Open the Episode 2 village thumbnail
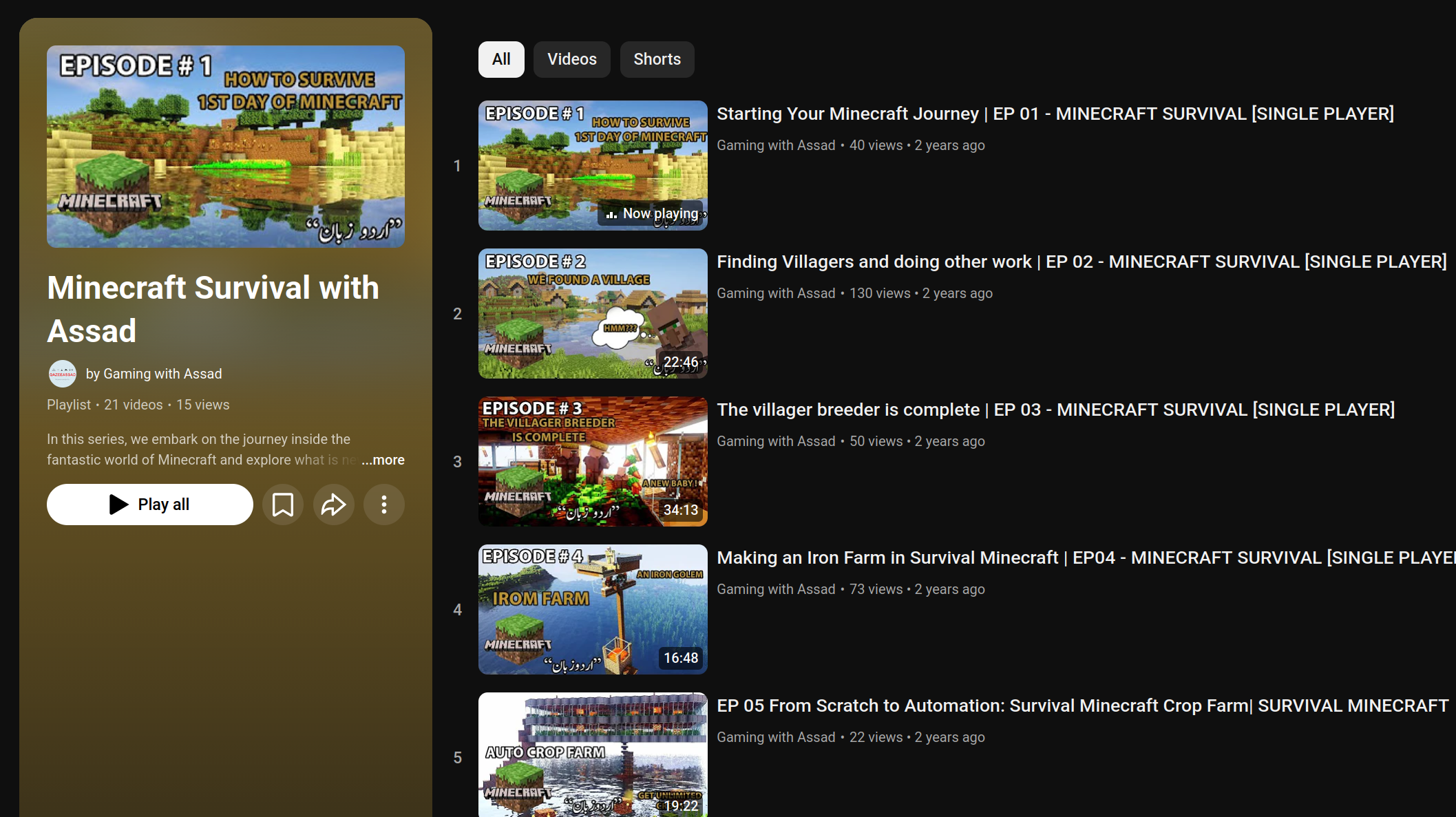Screen dimensions: 1456x817 [x=593, y=313]
